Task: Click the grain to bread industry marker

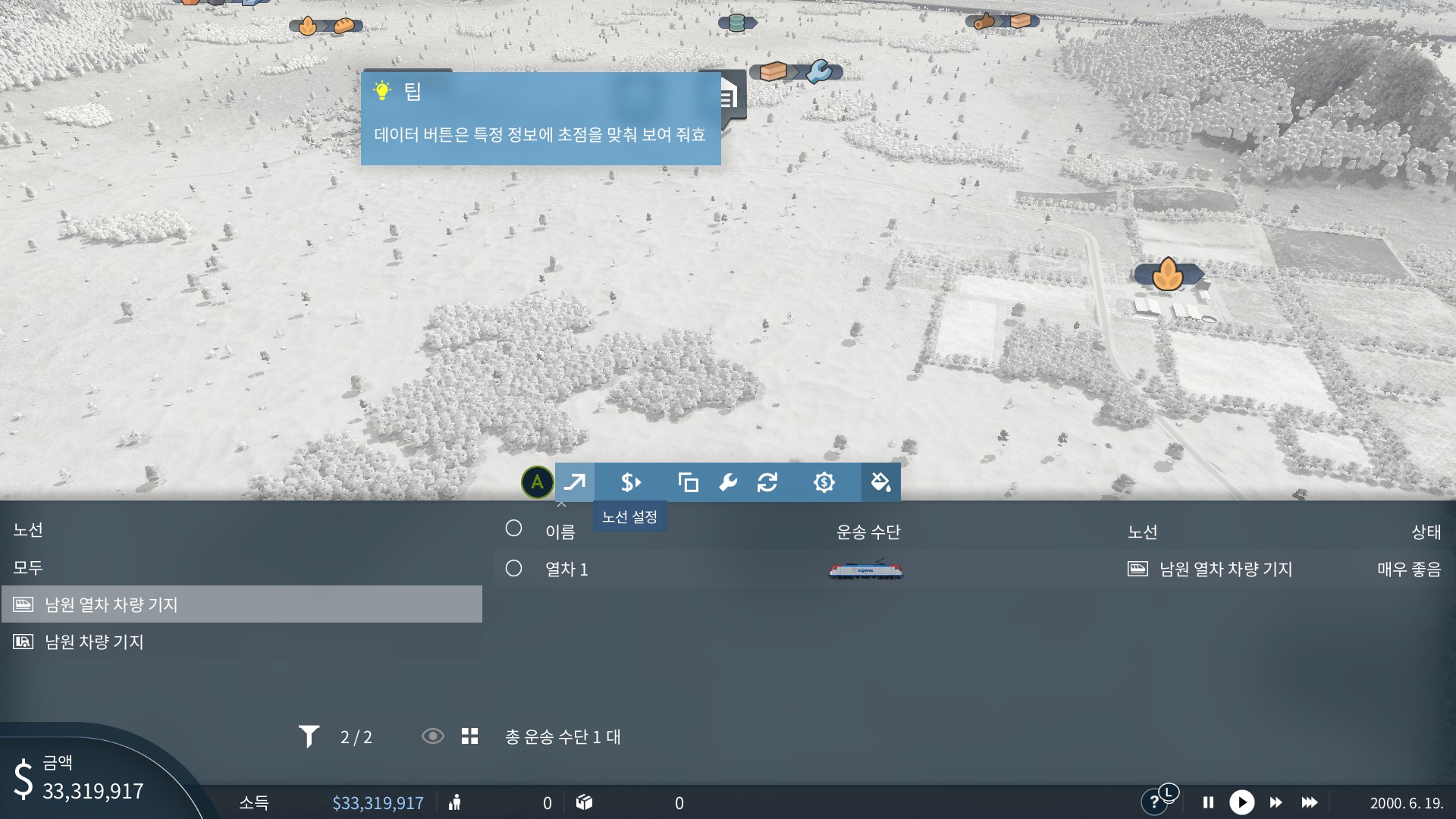Action: coord(325,26)
